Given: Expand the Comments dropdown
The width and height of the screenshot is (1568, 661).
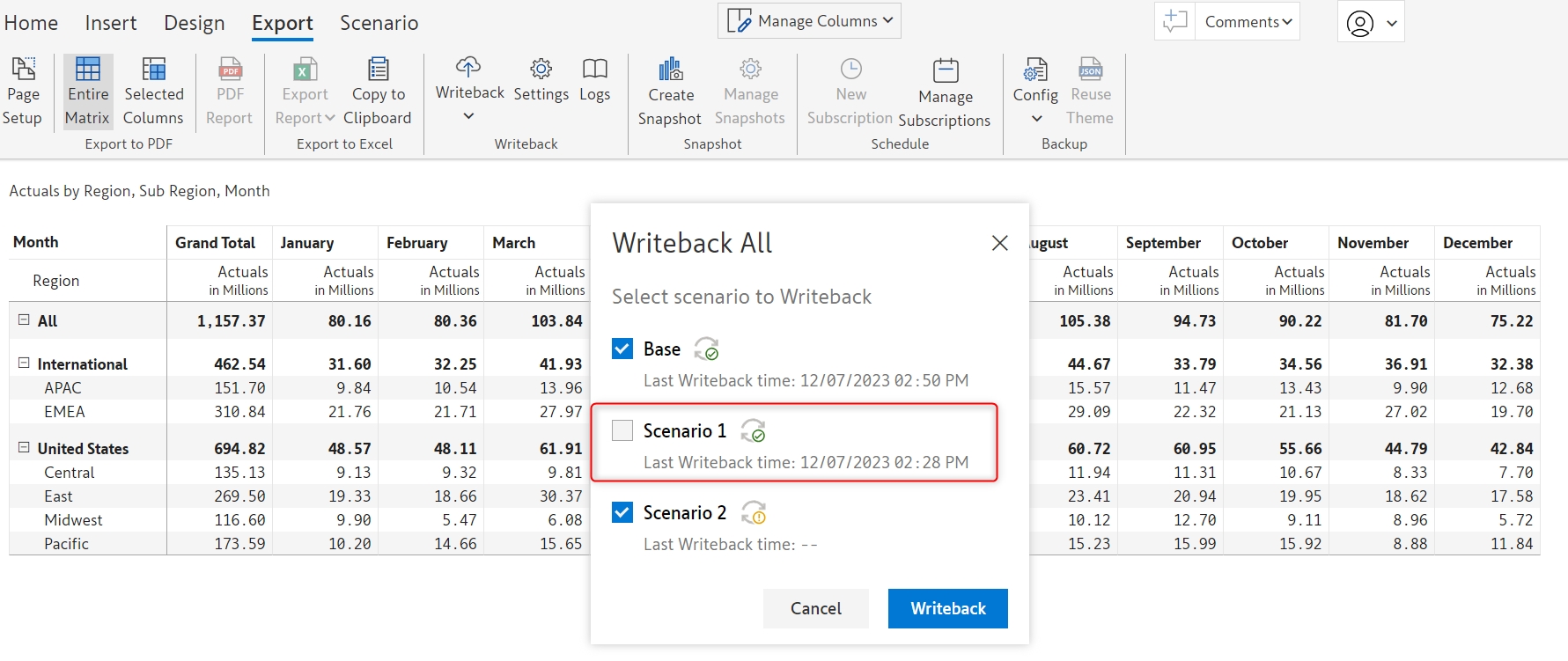Looking at the screenshot, I should (x=1248, y=22).
